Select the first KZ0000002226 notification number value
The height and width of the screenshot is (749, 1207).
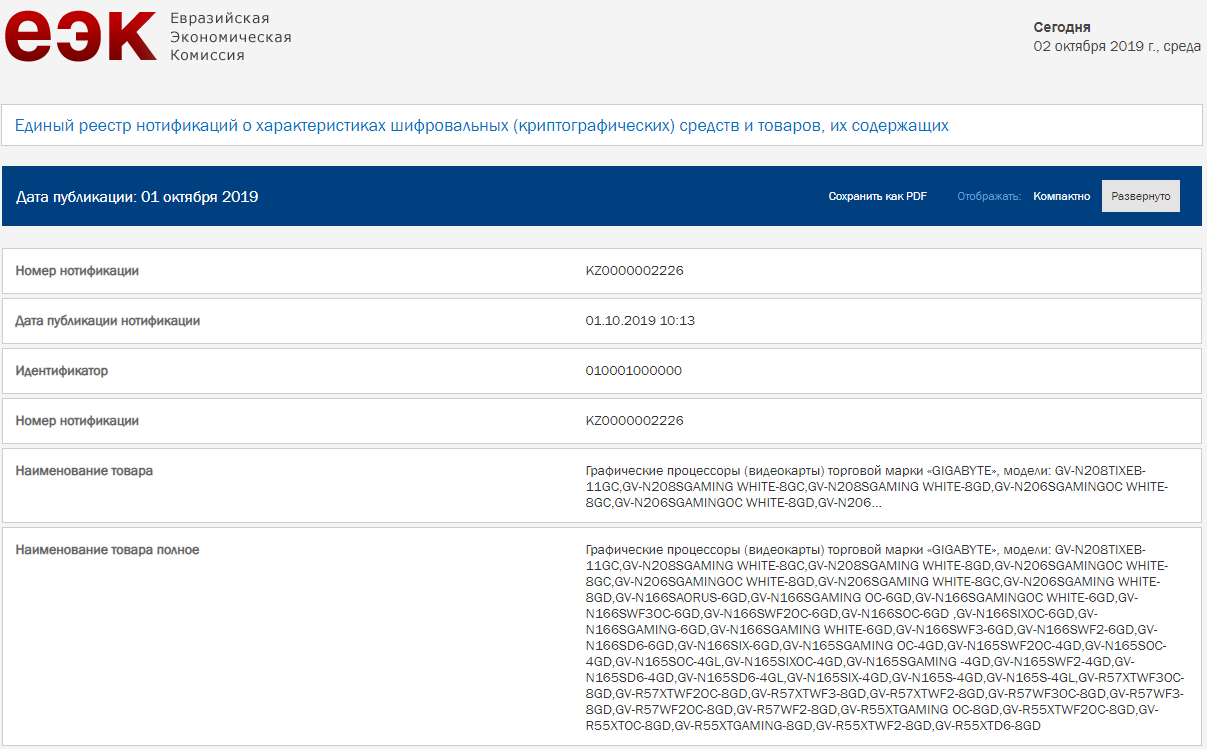coord(635,271)
